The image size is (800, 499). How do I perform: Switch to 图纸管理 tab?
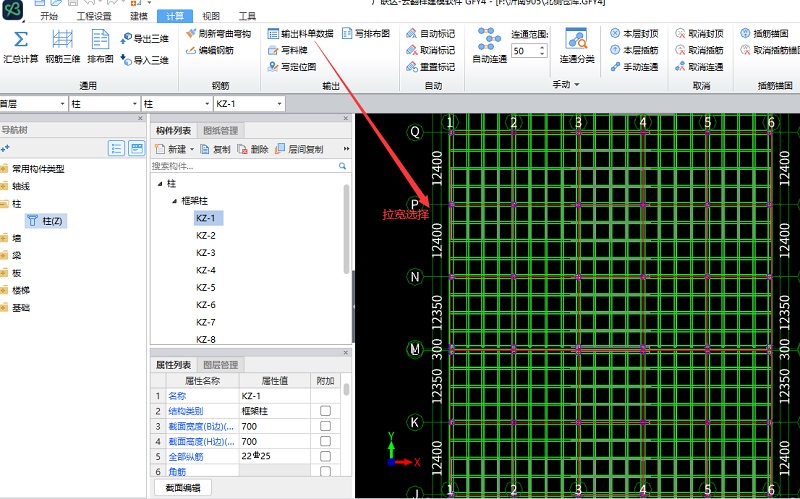tap(220, 131)
